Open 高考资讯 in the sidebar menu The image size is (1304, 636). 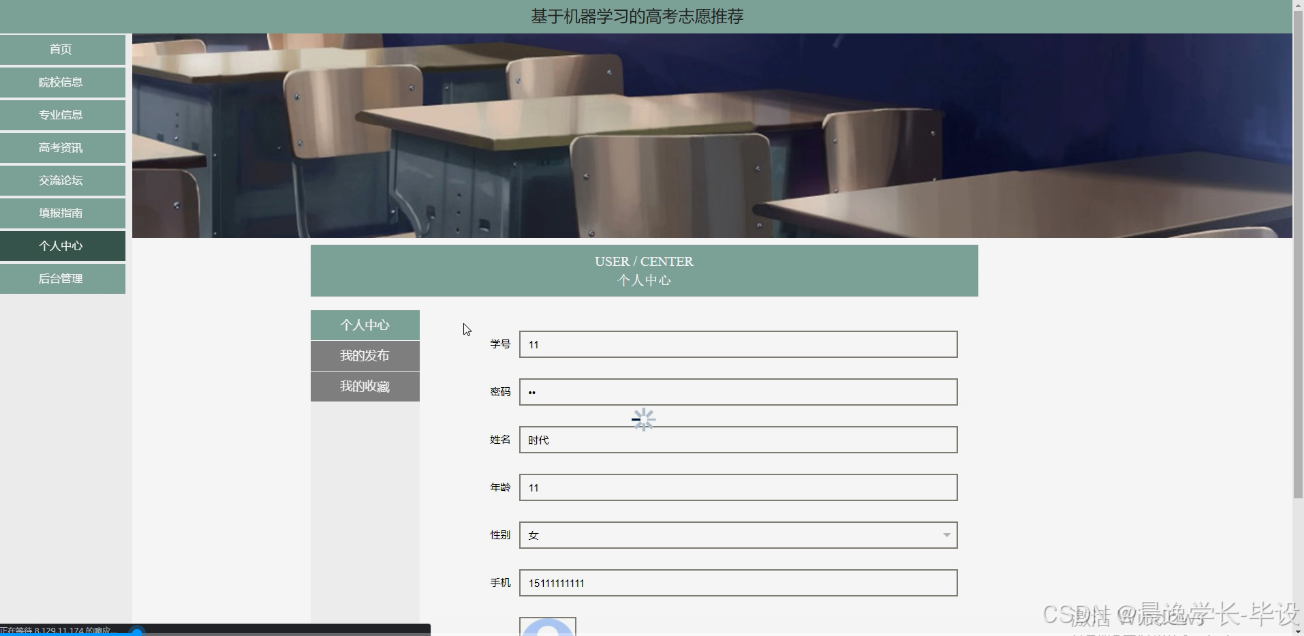point(62,147)
